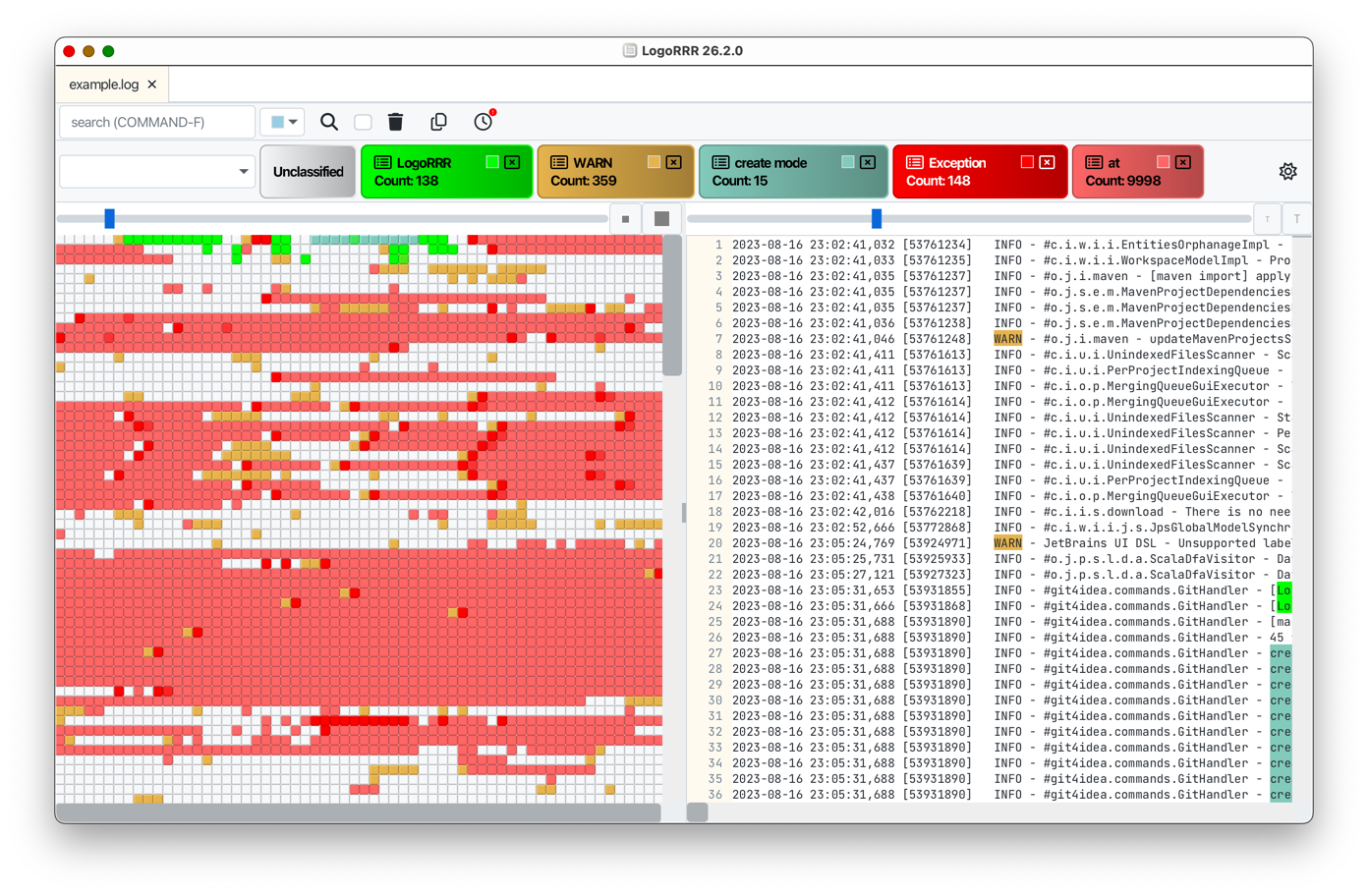
Task: Toggle the 'at' Count: 9998 filter
Action: click(1138, 172)
